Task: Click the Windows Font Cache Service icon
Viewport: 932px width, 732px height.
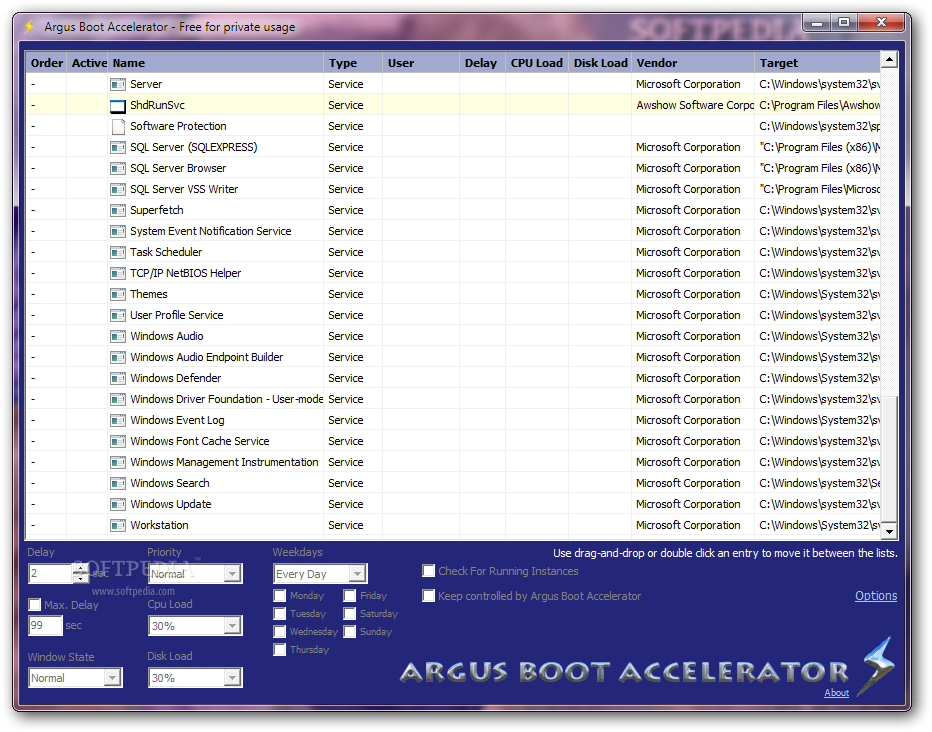Action: (118, 441)
